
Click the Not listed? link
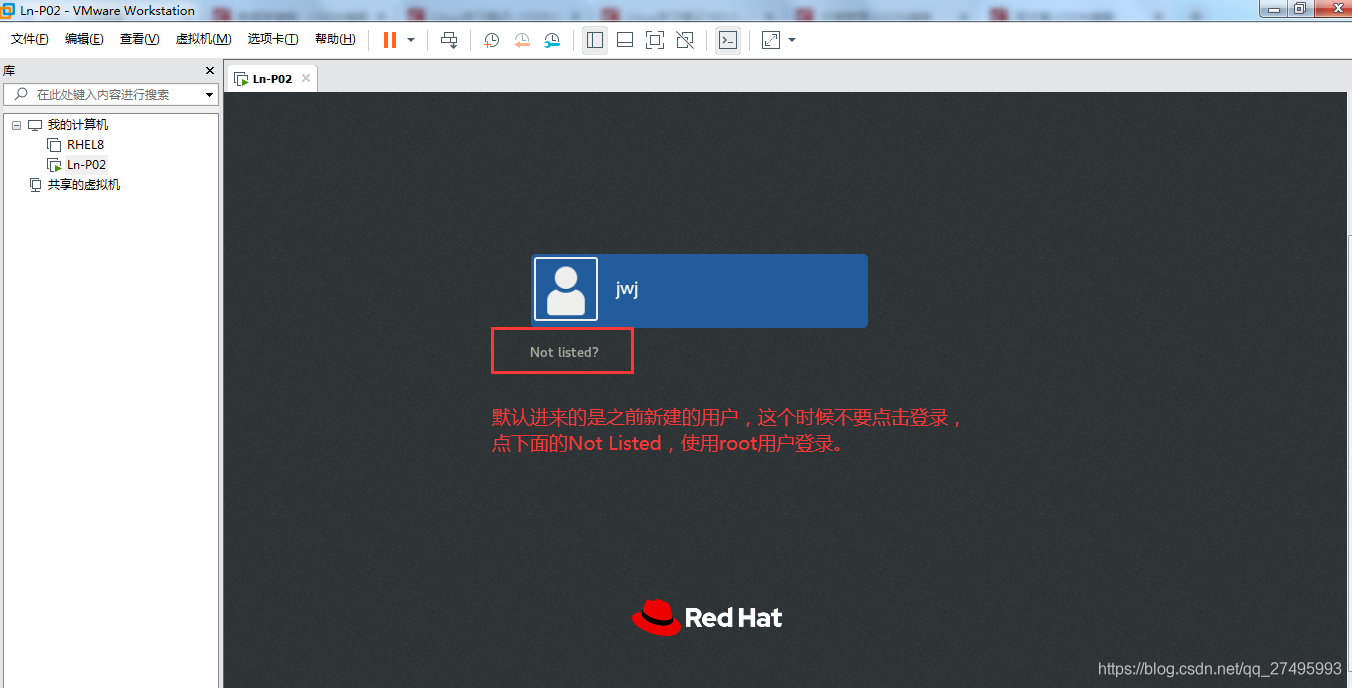[x=564, y=352]
